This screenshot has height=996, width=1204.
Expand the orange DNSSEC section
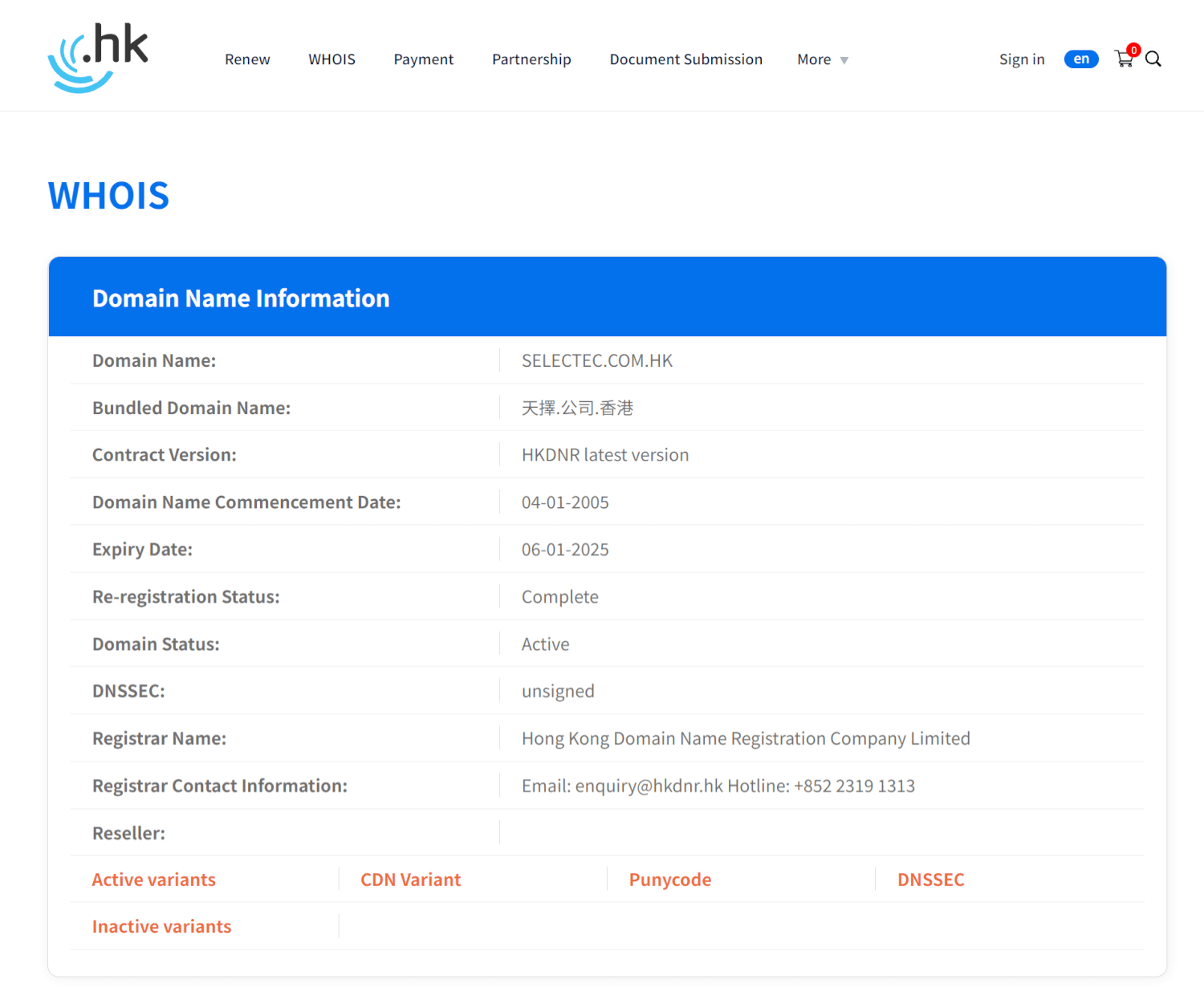(931, 880)
